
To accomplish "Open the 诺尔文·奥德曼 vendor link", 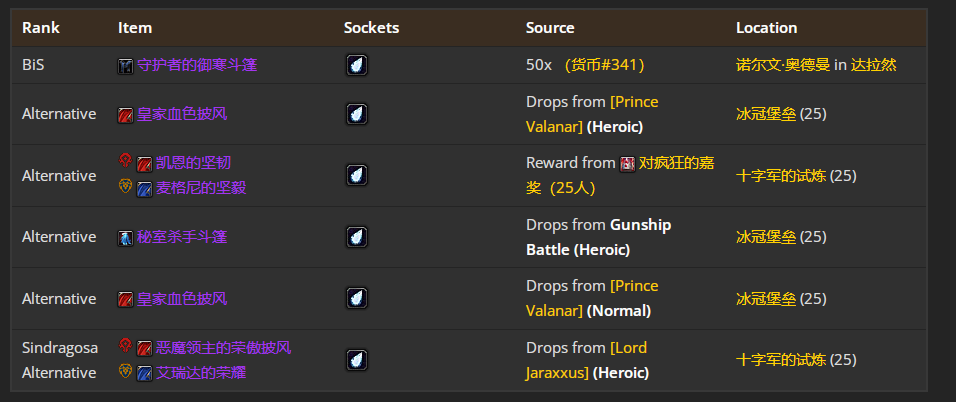I will click(x=783, y=65).
